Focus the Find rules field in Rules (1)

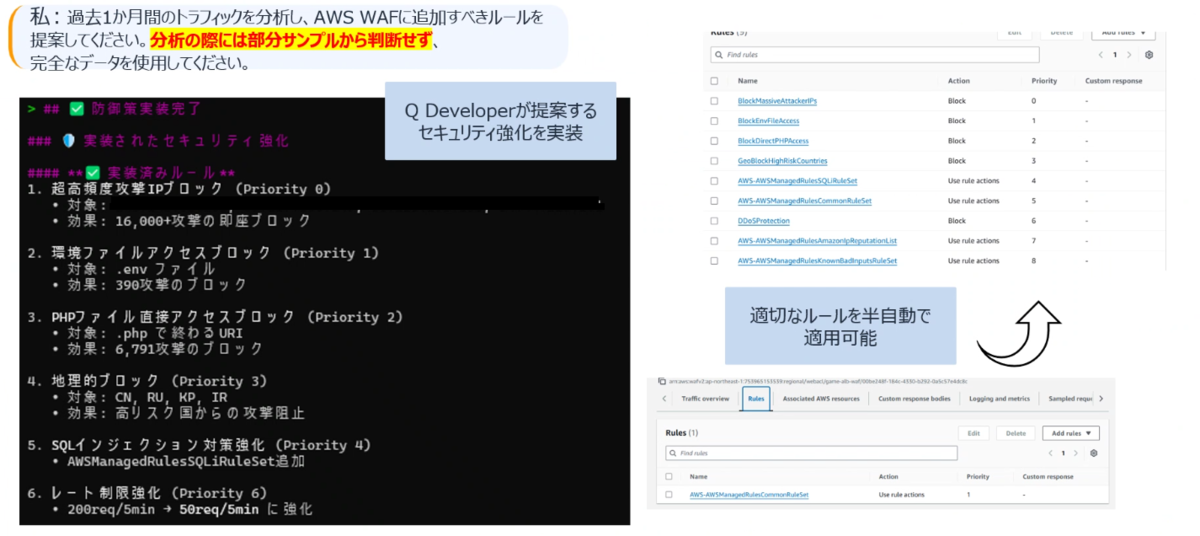pyautogui.click(x=811, y=453)
